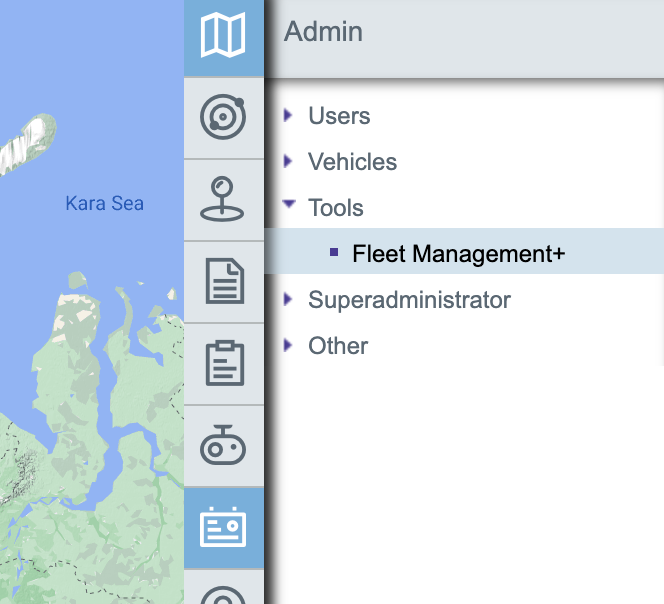
Task: Select Fleet Management+ under Tools
Action: (x=458, y=254)
